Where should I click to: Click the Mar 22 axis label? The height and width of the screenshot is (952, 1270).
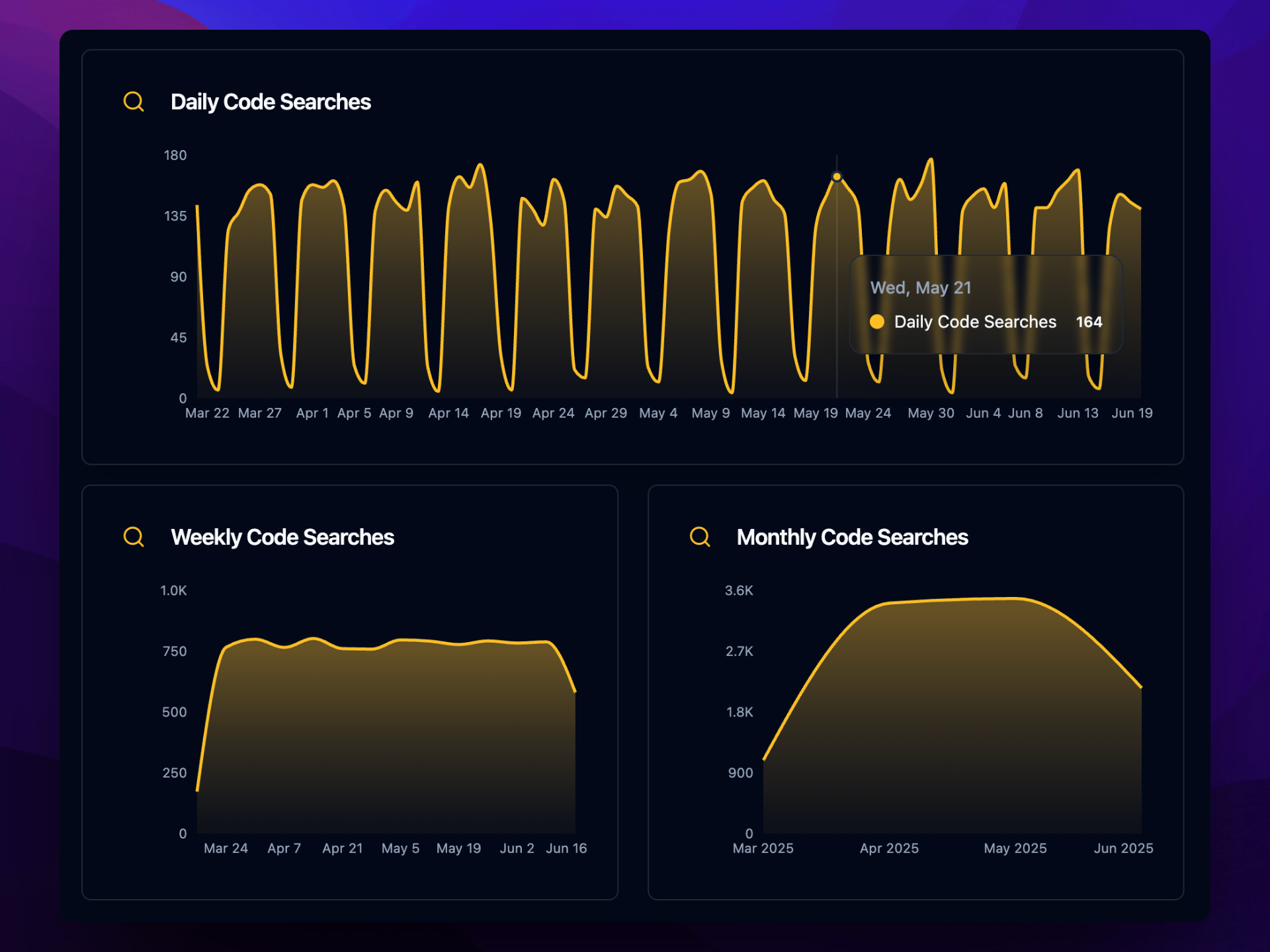point(207,413)
